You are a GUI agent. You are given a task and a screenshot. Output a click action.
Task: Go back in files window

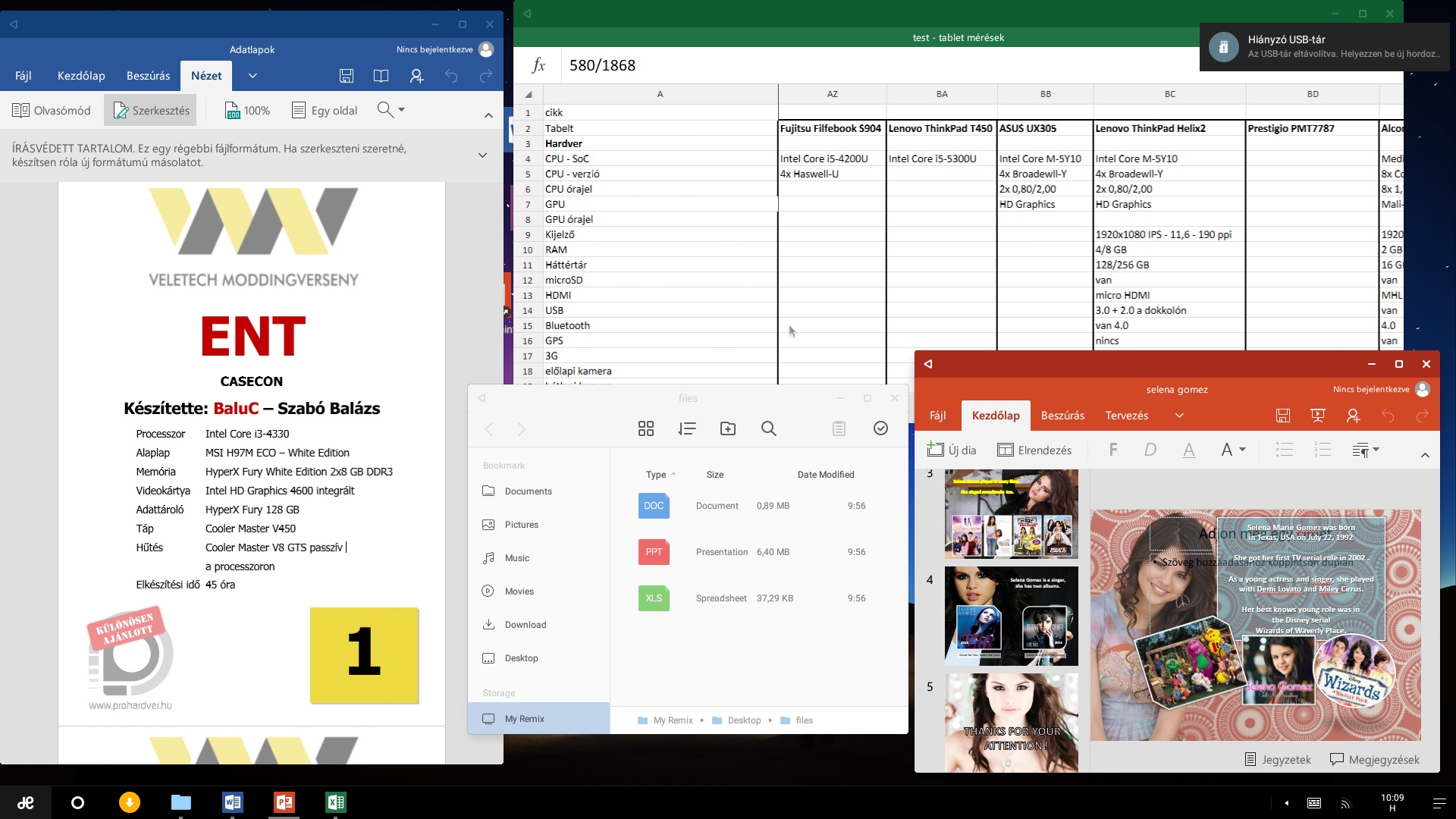pyautogui.click(x=489, y=429)
